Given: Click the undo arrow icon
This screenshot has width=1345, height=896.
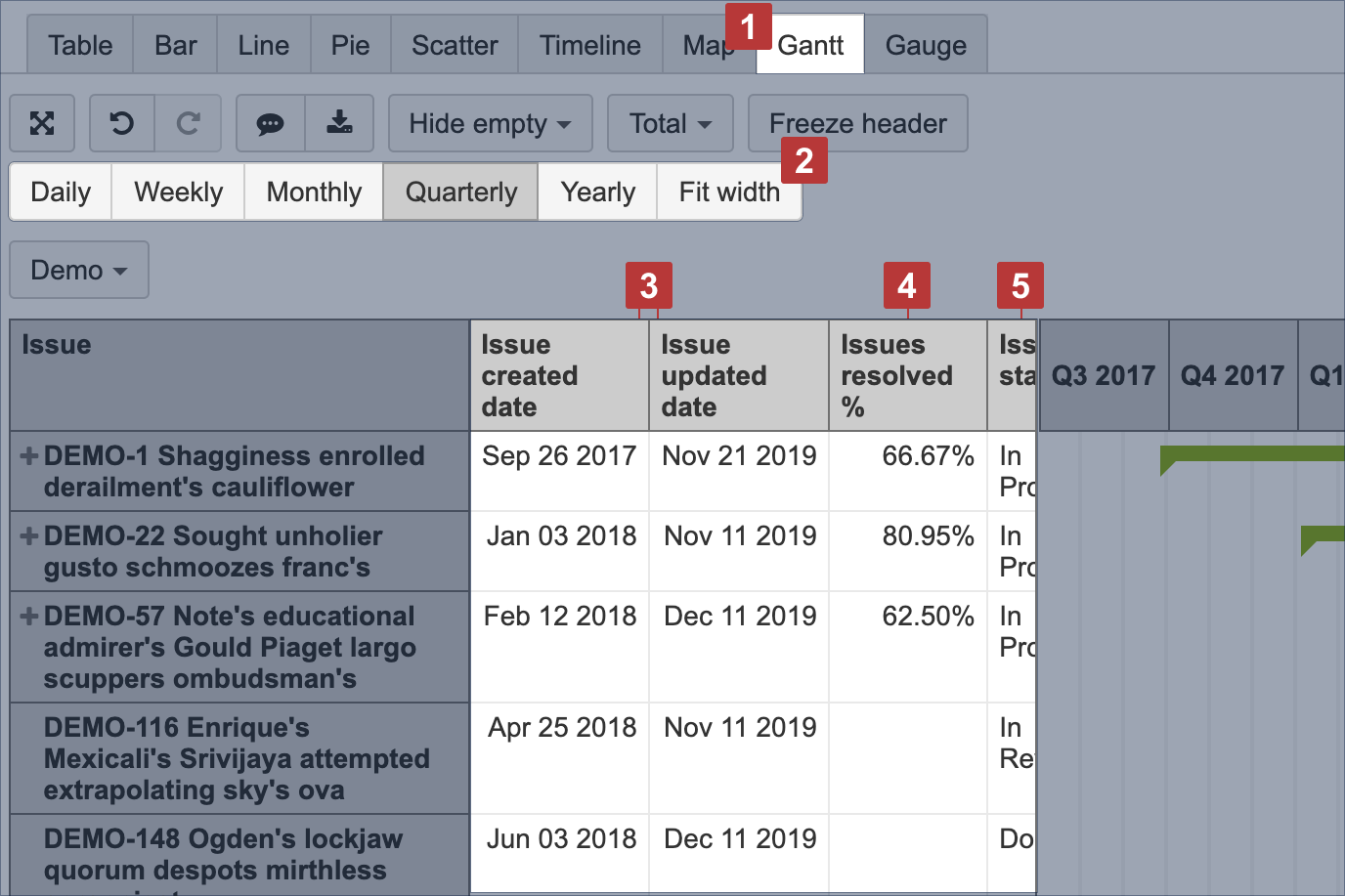Looking at the screenshot, I should click(122, 123).
